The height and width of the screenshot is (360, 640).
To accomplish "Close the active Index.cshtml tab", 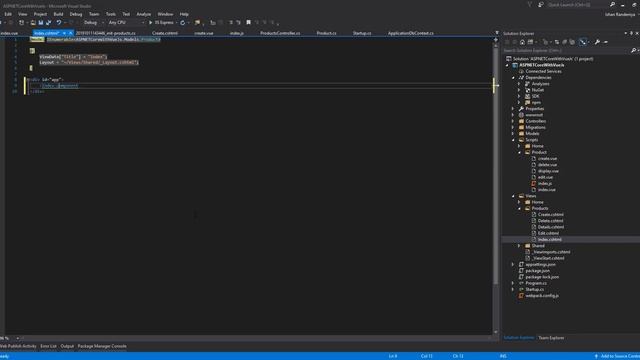I will (71, 33).
